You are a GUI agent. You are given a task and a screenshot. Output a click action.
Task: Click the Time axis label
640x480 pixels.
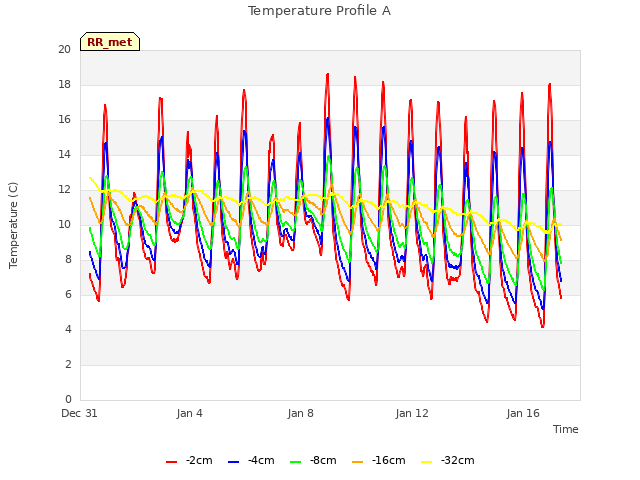tap(566, 429)
